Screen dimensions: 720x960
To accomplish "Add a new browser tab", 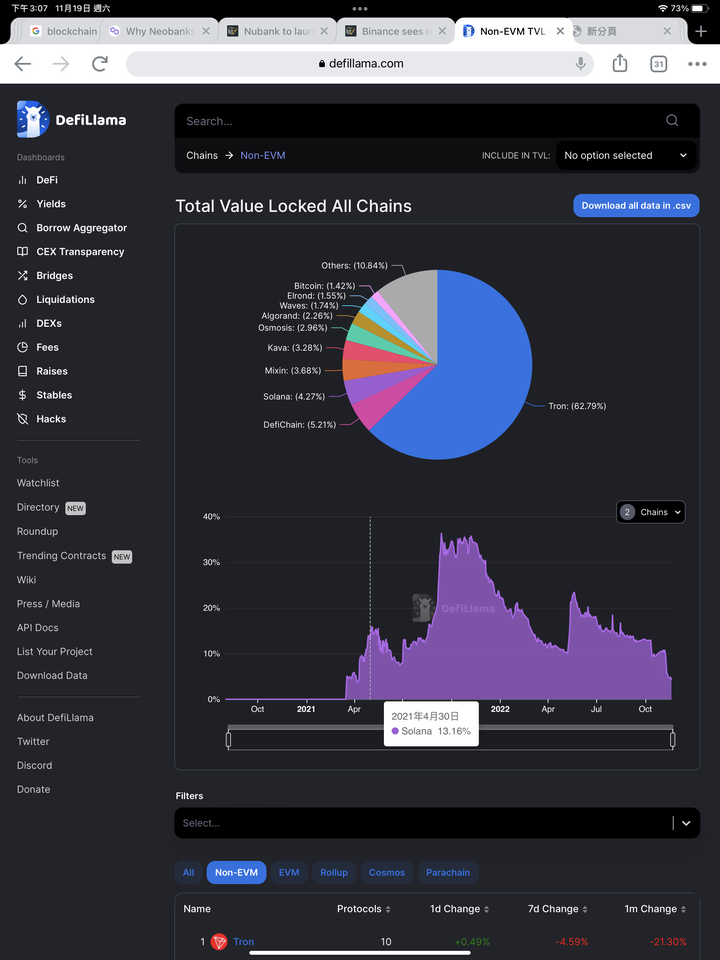I will pyautogui.click(x=702, y=31).
